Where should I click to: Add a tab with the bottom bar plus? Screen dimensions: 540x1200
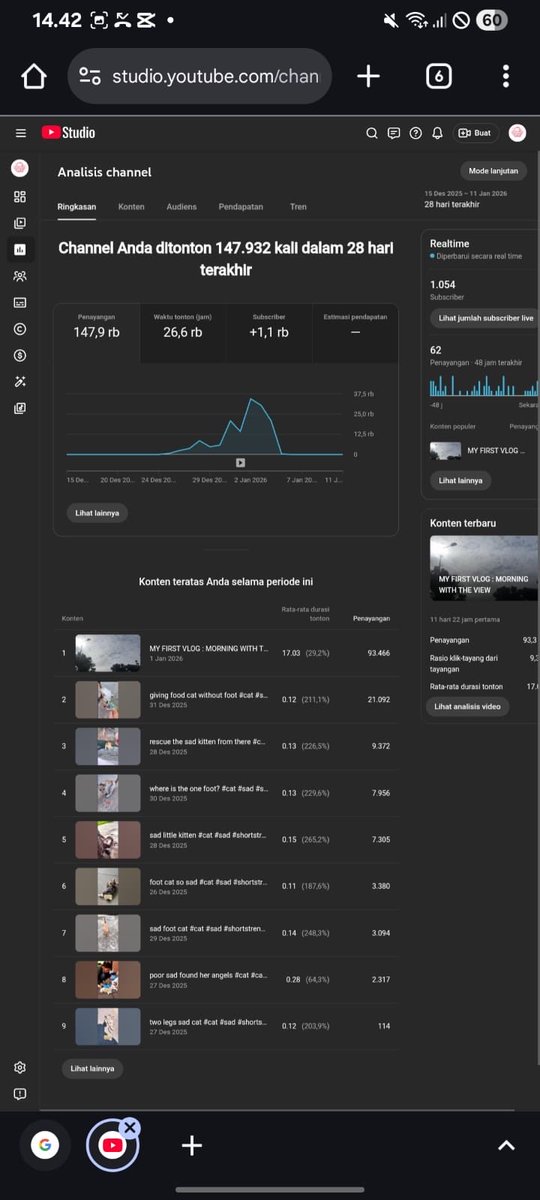[x=192, y=1145]
